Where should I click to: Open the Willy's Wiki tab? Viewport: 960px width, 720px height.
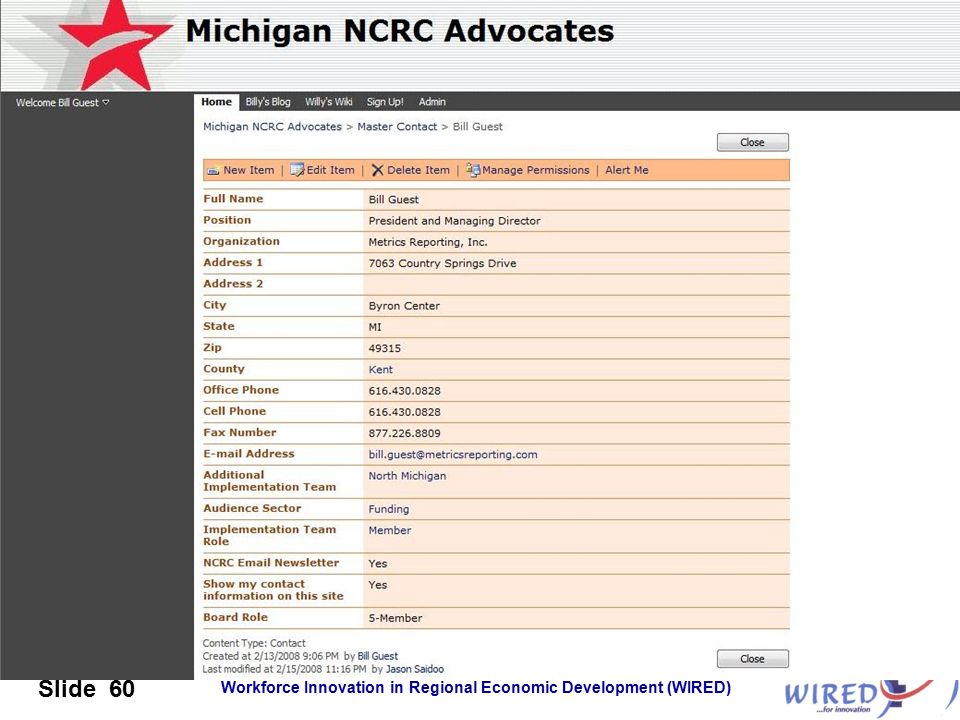329,102
